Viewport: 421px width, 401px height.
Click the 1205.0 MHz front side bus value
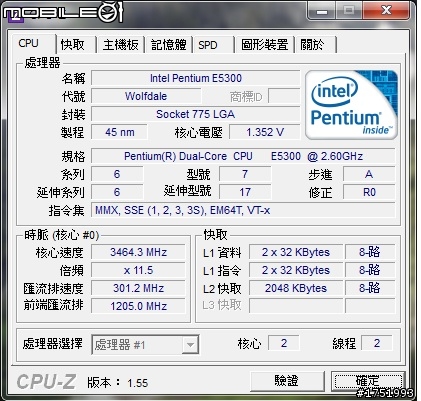point(138,306)
